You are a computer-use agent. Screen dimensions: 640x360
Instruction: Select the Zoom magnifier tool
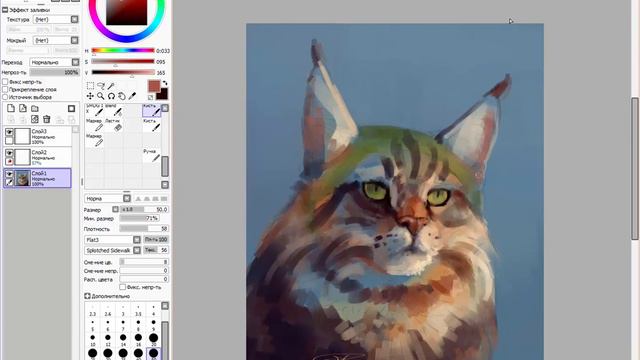coord(101,96)
